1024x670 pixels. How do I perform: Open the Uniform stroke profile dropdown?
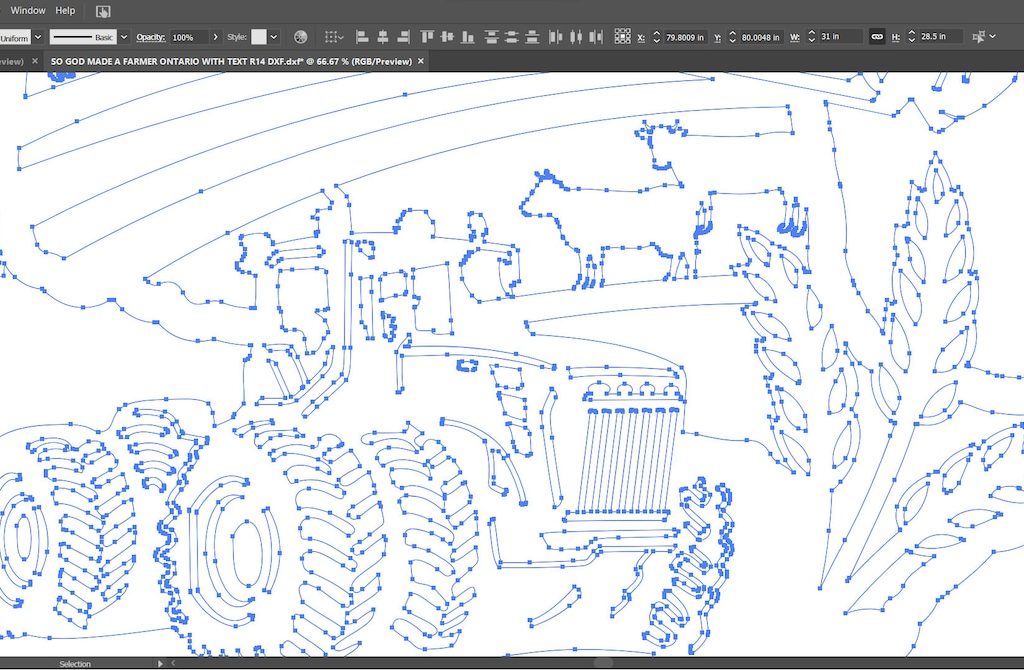[x=38, y=37]
